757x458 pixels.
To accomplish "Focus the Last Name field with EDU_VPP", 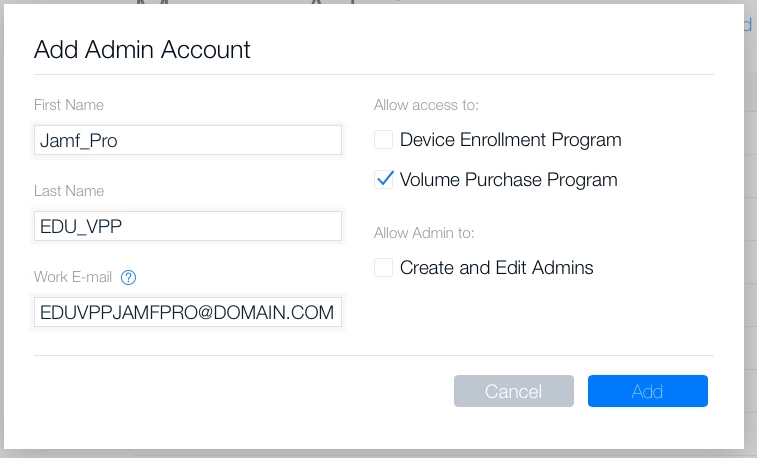I will (x=188, y=226).
